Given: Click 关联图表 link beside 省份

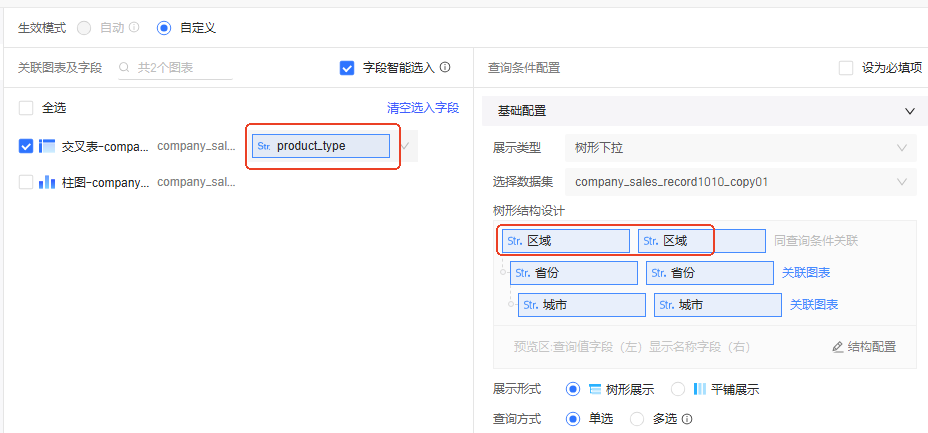Looking at the screenshot, I should (806, 272).
